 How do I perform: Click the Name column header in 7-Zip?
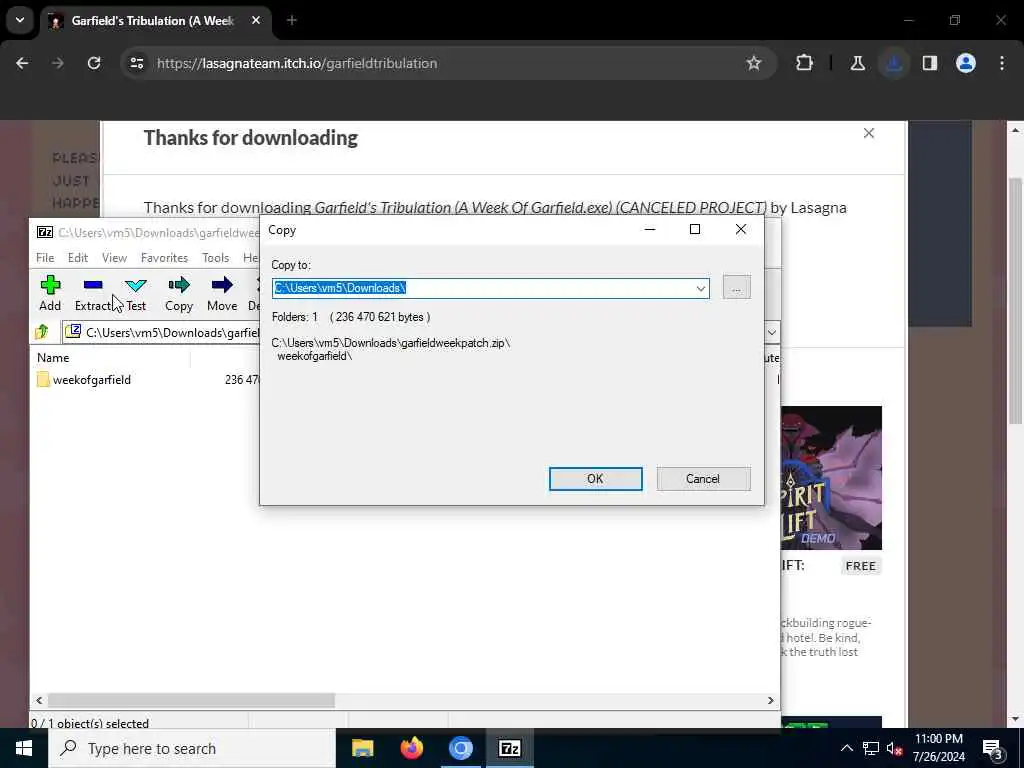tap(111, 358)
